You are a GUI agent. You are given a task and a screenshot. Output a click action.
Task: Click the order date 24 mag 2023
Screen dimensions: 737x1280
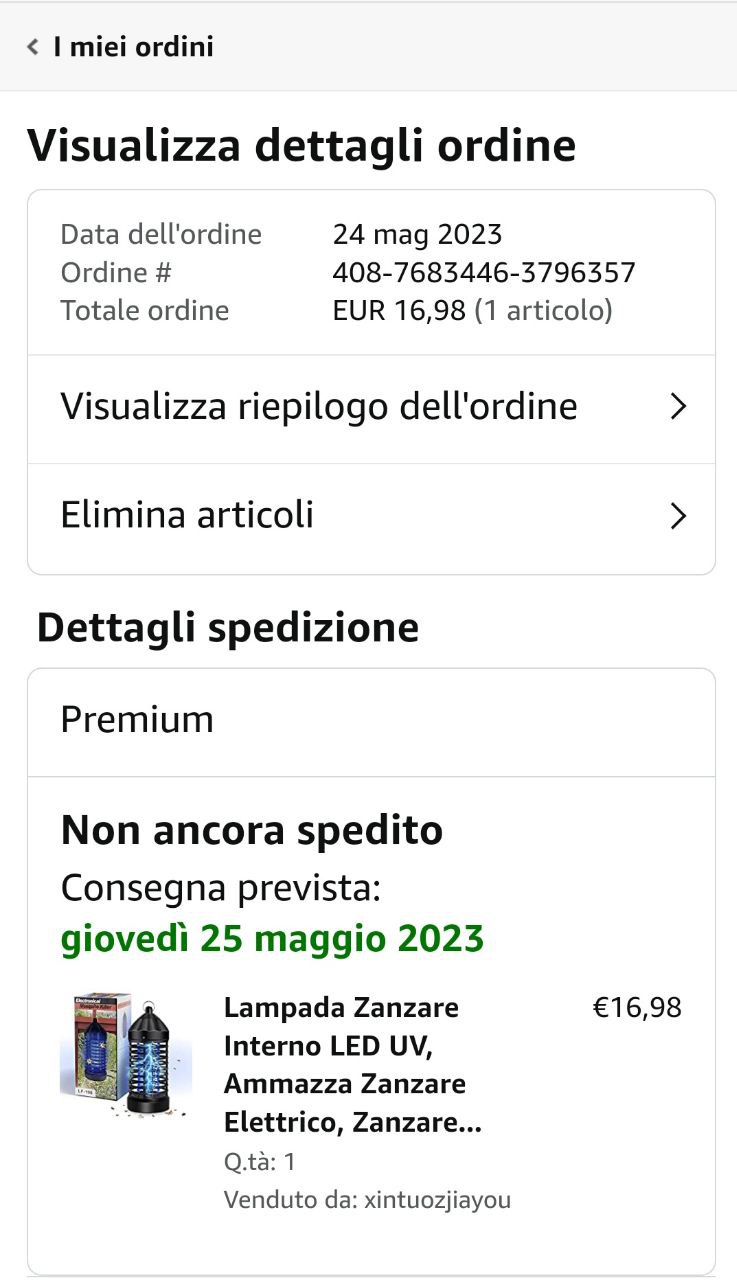[417, 235]
